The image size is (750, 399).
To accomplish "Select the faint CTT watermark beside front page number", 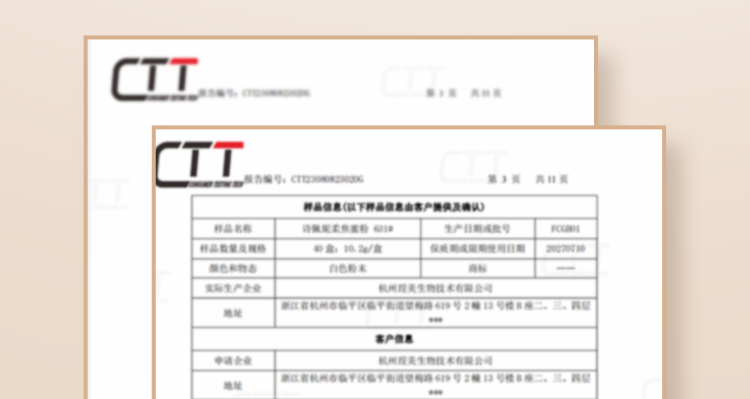I will click(473, 166).
